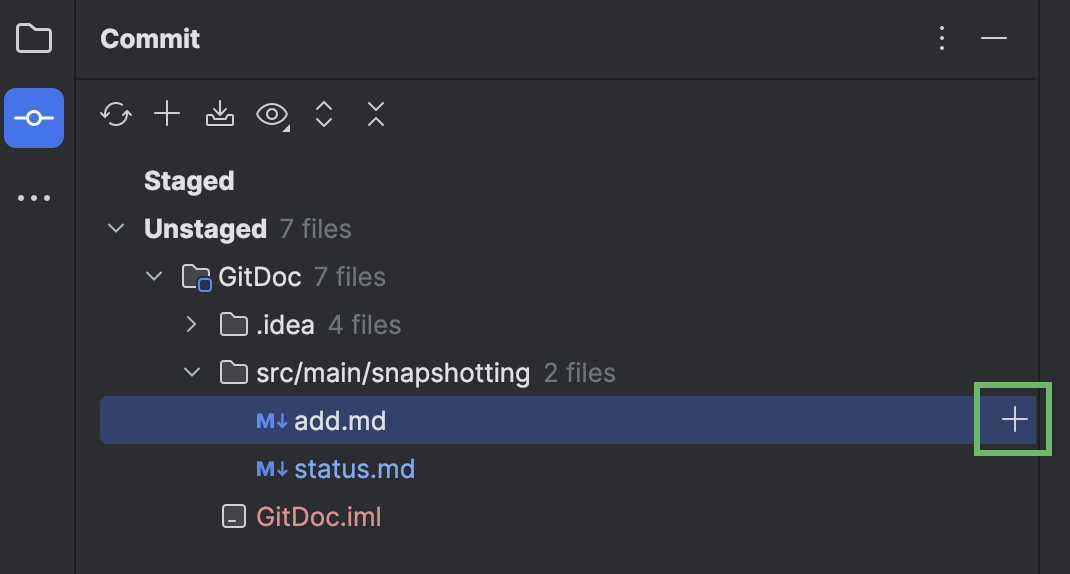Click the Refresh changes icon
The image size is (1070, 574).
tap(116, 115)
